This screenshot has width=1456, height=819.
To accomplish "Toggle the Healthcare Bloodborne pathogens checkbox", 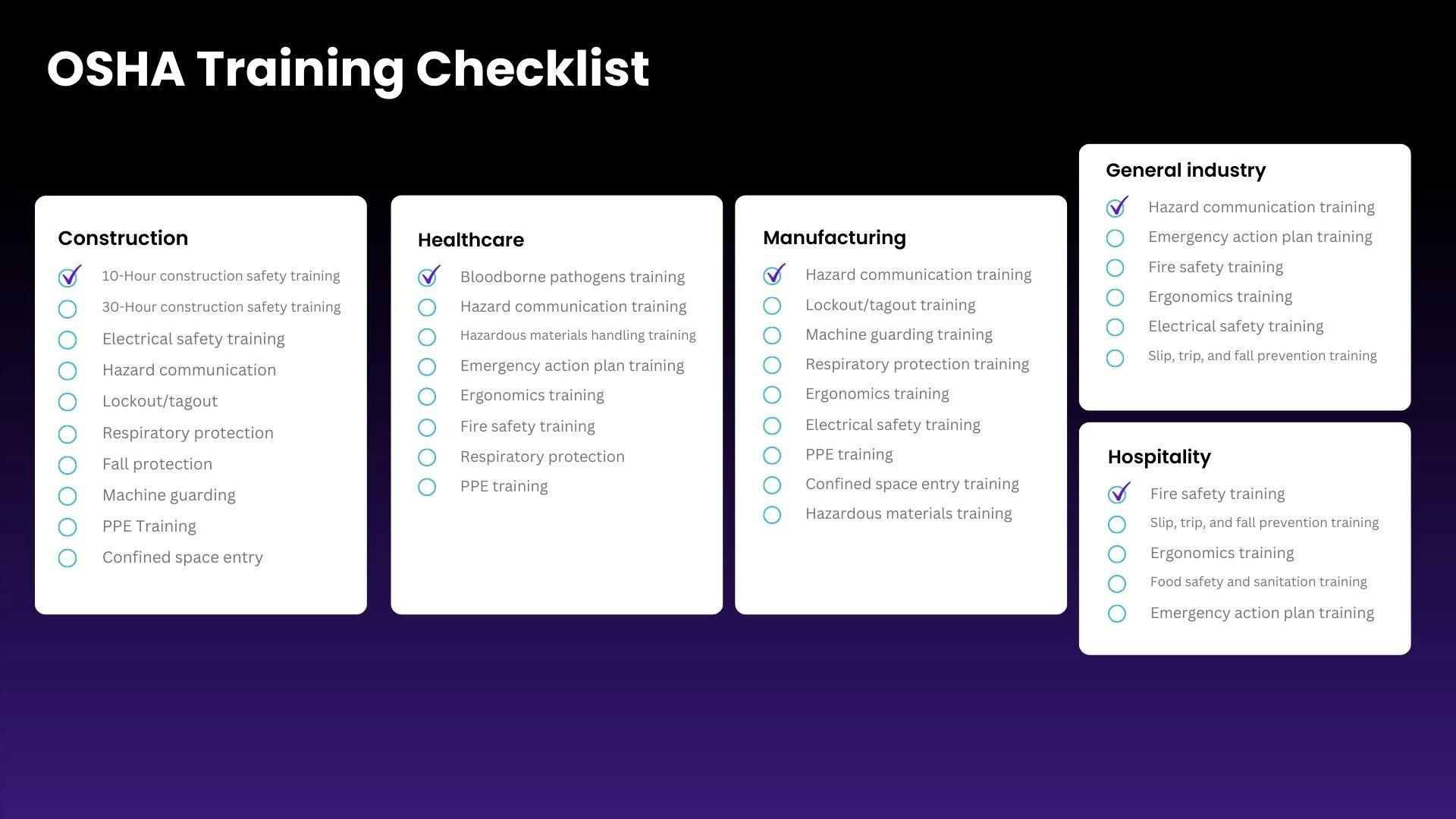I will pyautogui.click(x=428, y=276).
